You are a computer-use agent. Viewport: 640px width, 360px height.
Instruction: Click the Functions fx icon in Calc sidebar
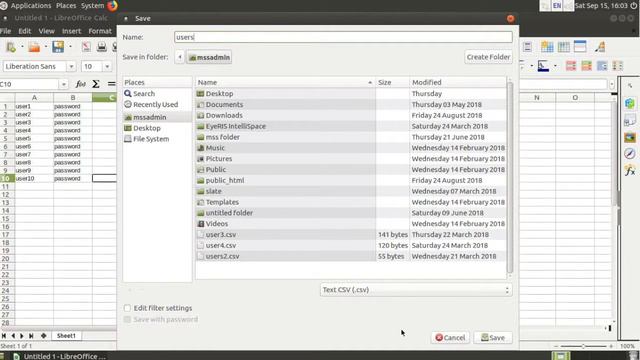(630, 170)
